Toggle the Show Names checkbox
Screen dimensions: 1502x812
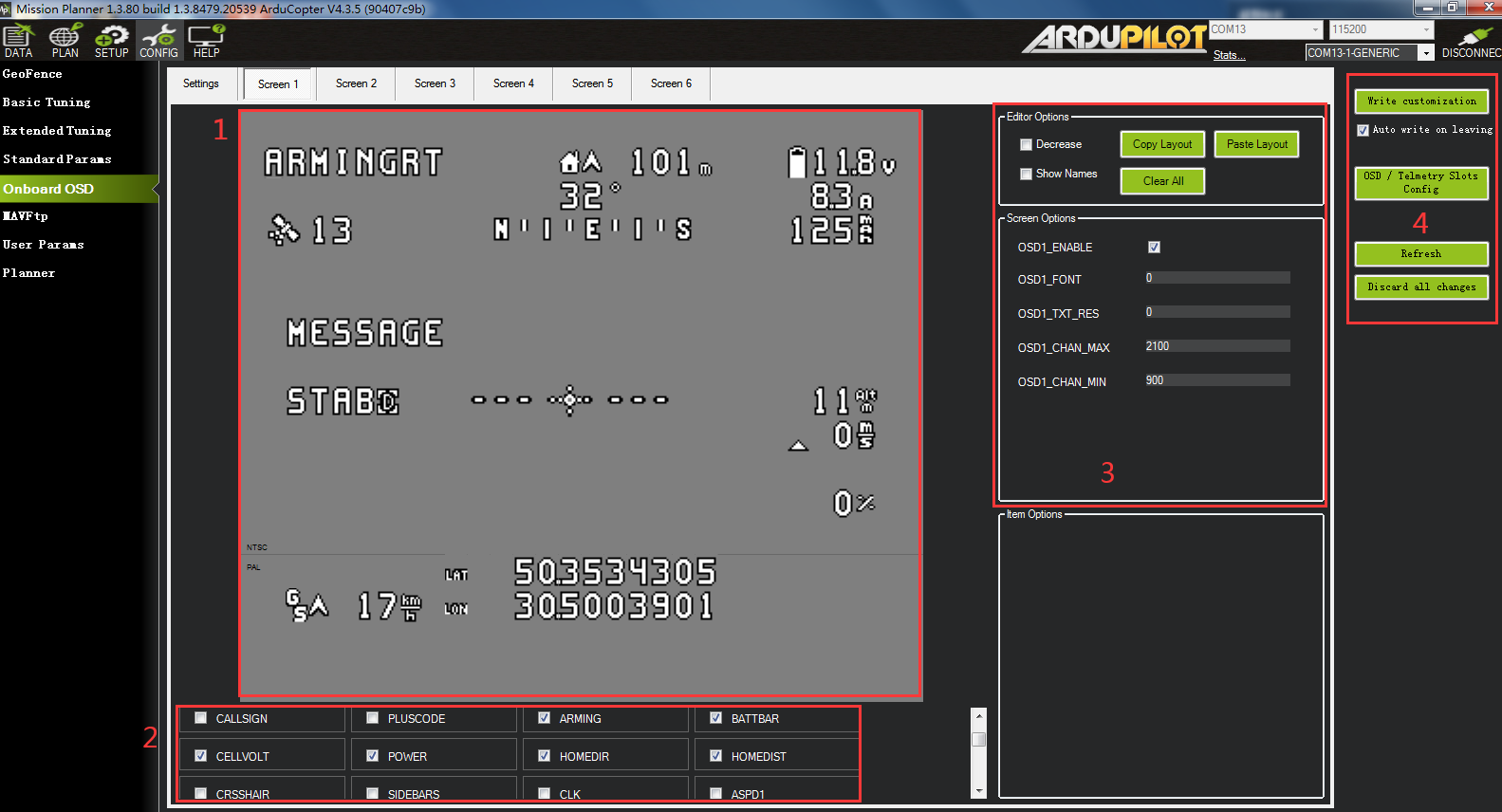tap(1026, 175)
